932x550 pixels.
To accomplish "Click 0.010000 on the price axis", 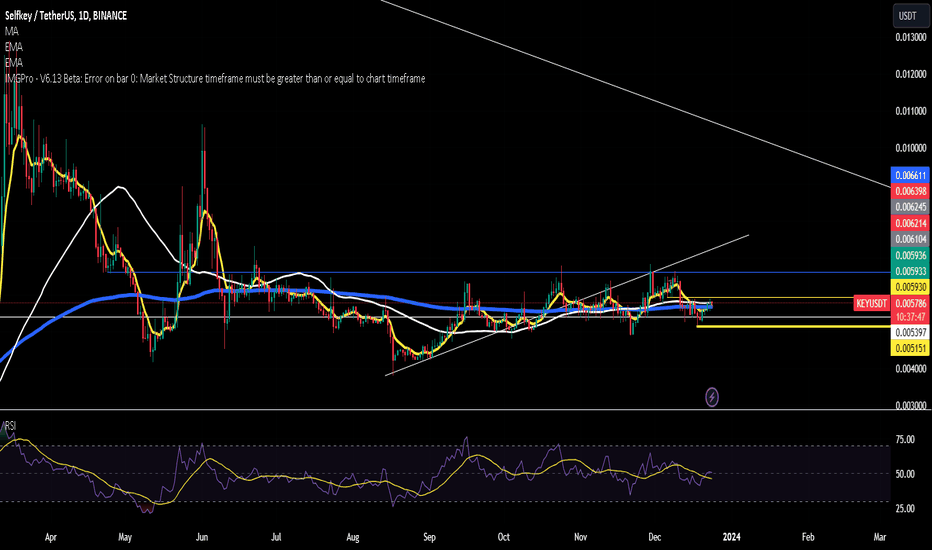I will (x=911, y=147).
